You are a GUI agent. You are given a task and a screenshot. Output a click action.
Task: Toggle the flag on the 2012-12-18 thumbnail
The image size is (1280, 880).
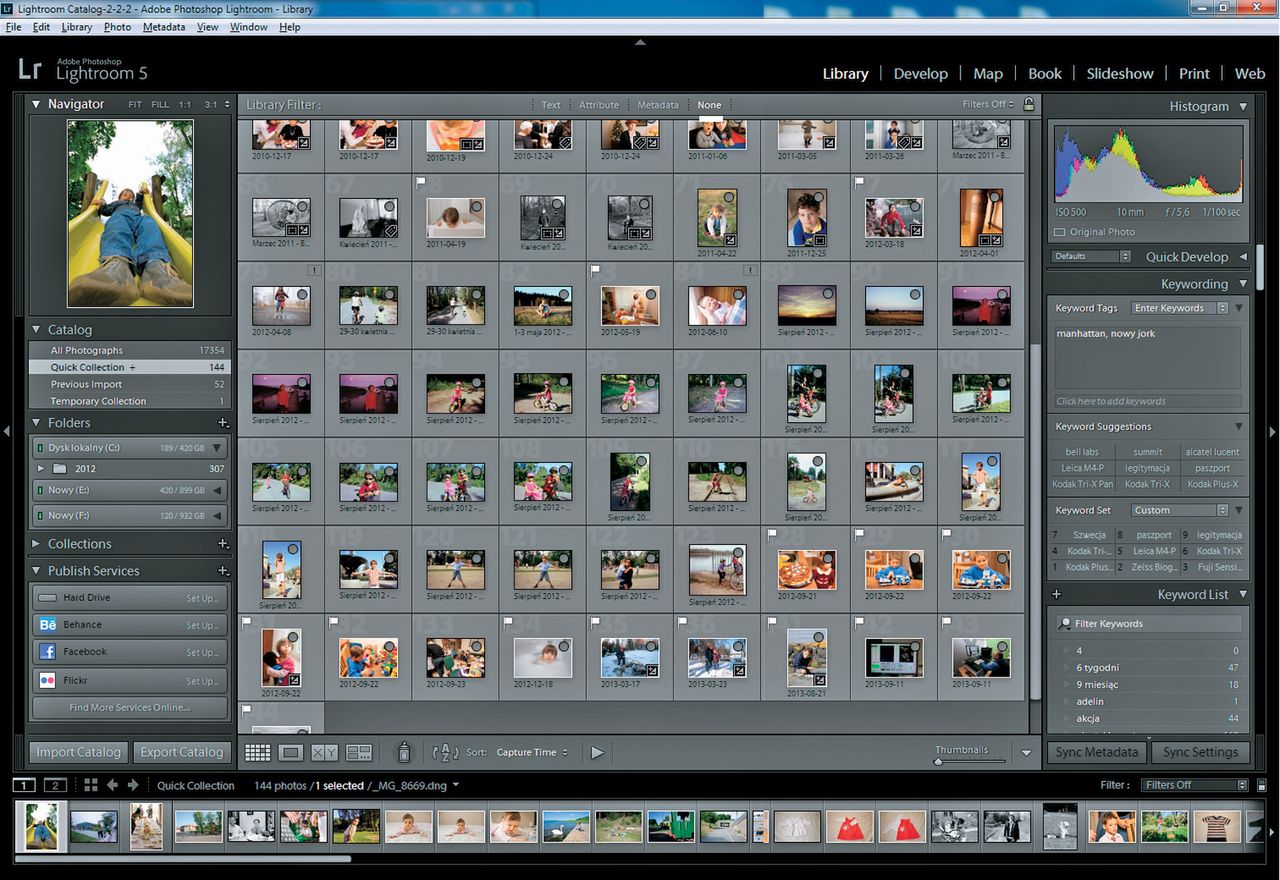(x=508, y=622)
